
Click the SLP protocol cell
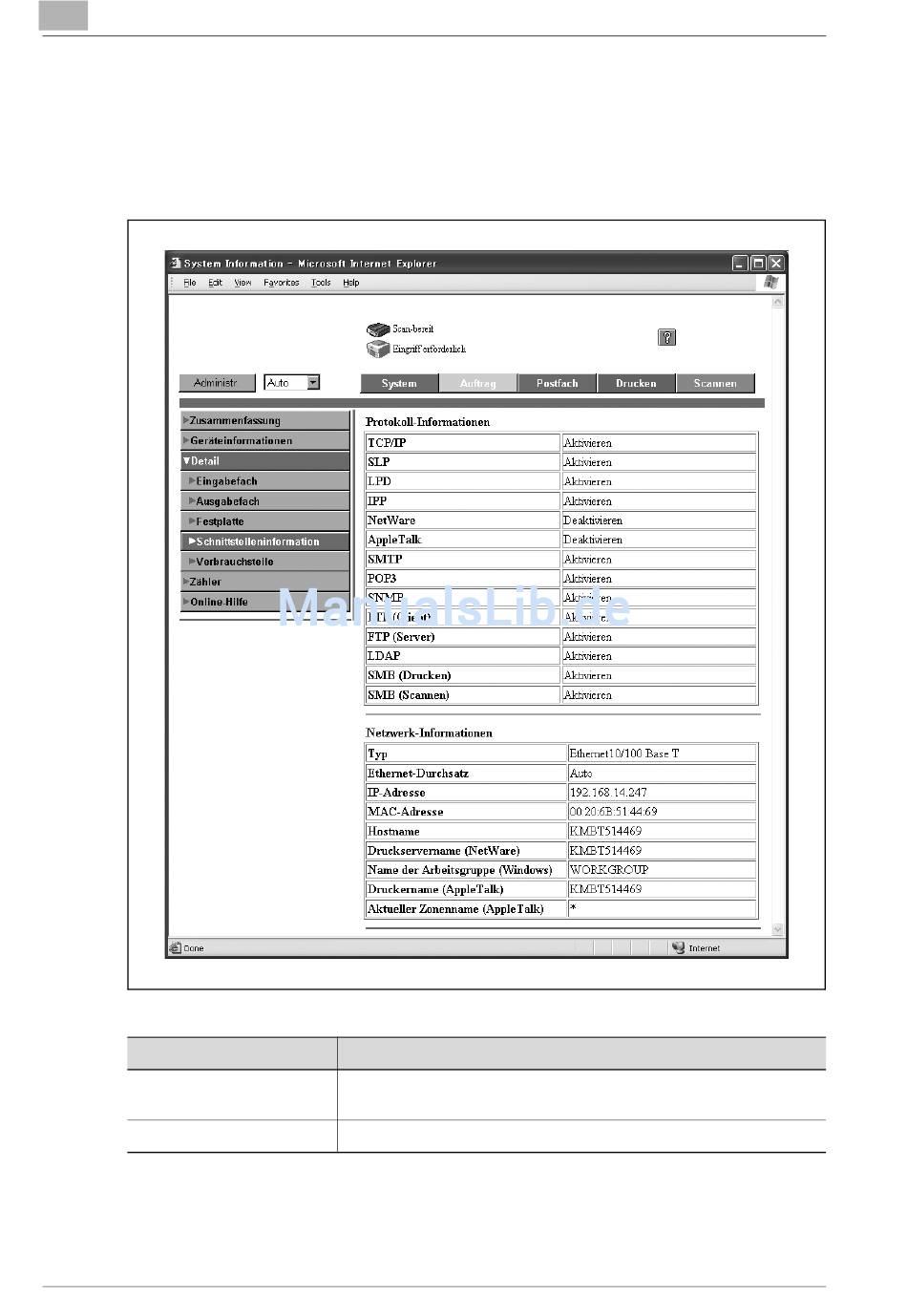pyautogui.click(x=463, y=462)
